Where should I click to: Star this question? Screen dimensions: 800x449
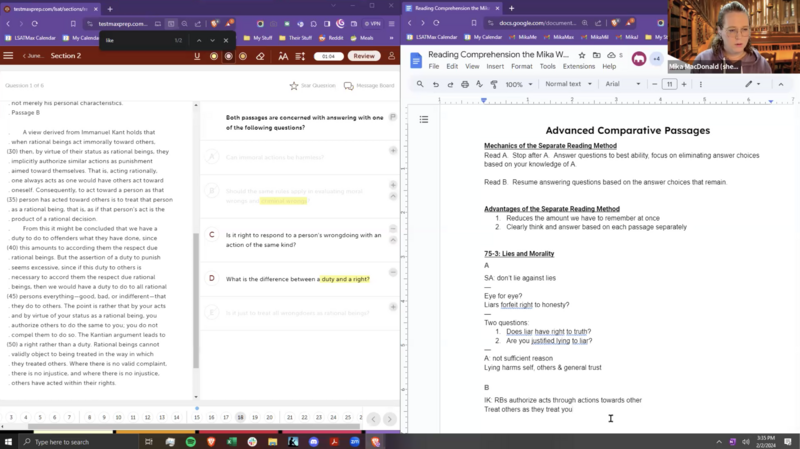coord(314,86)
